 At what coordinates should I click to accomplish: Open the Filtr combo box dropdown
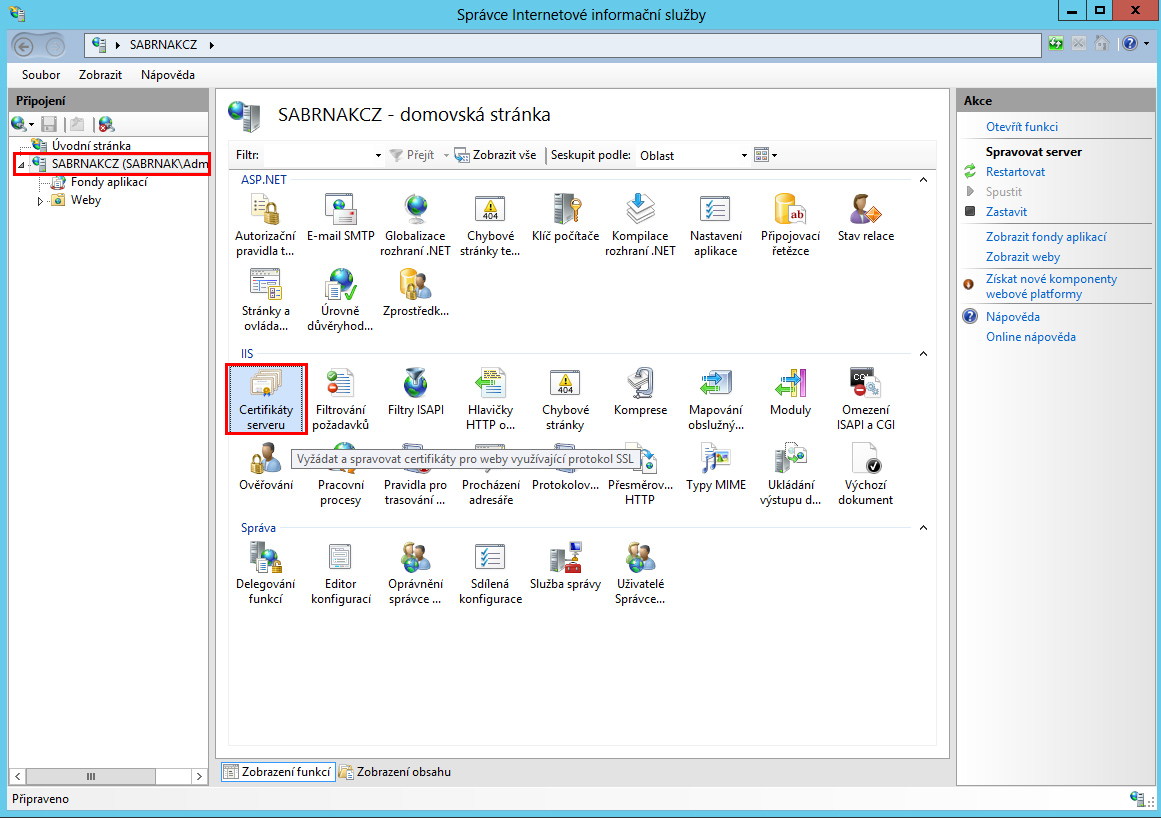(378, 156)
